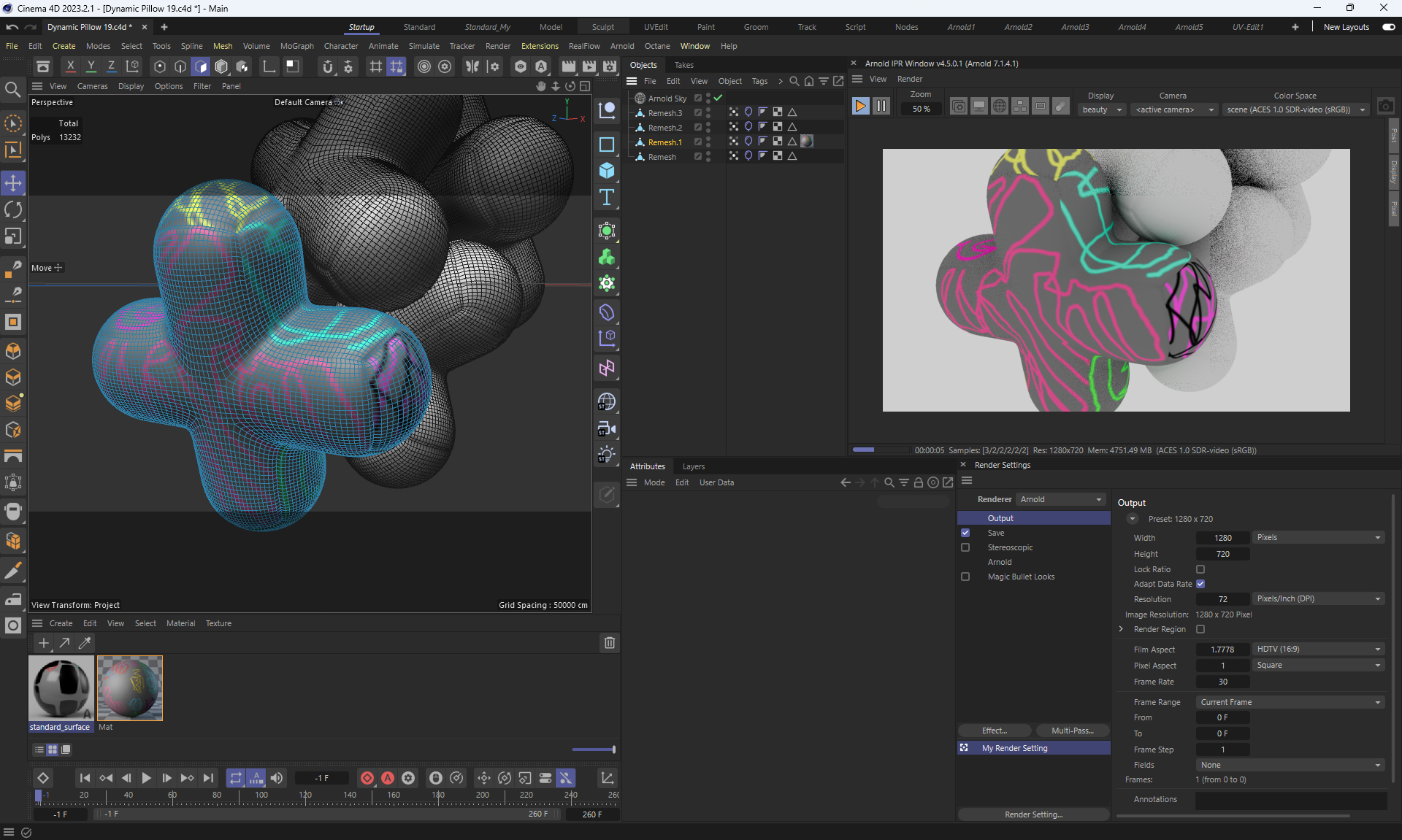Start Arnold IPR render play button
Viewport: 1402px width, 840px height.
pos(860,107)
